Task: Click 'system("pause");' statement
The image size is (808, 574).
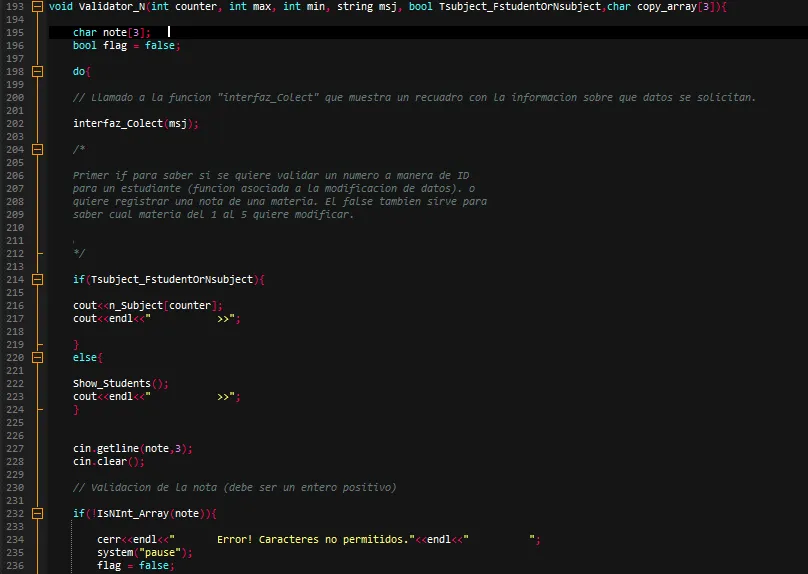Action: 145,552
